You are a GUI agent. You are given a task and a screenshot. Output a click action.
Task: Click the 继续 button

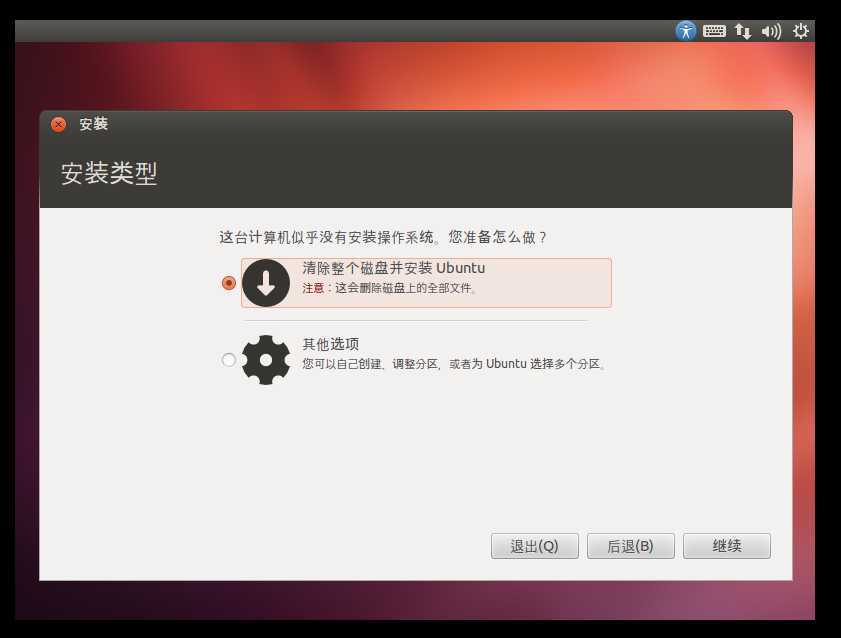coord(726,545)
